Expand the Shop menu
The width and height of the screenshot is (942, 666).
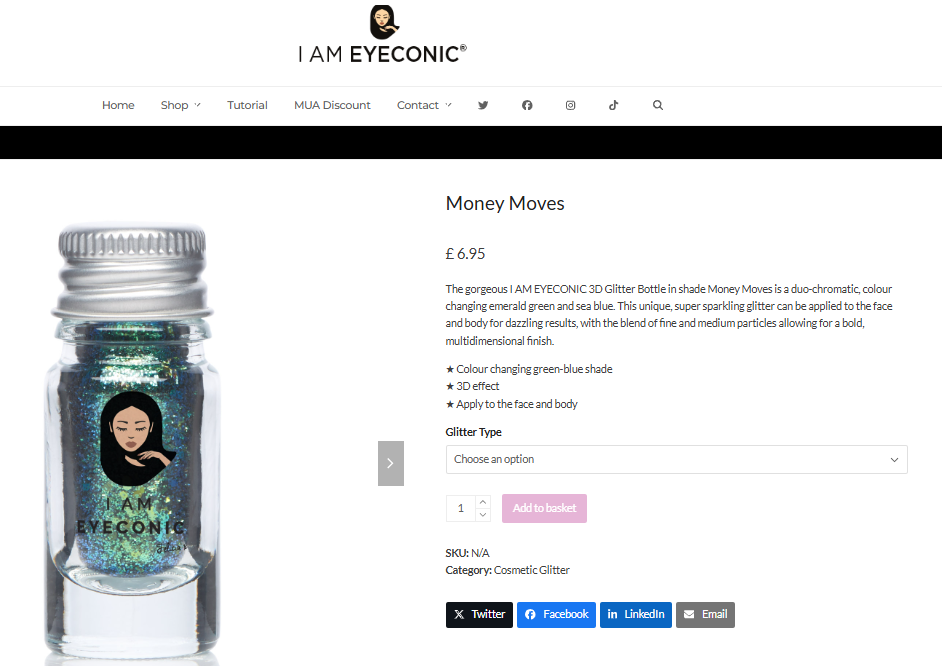pyautogui.click(x=180, y=105)
